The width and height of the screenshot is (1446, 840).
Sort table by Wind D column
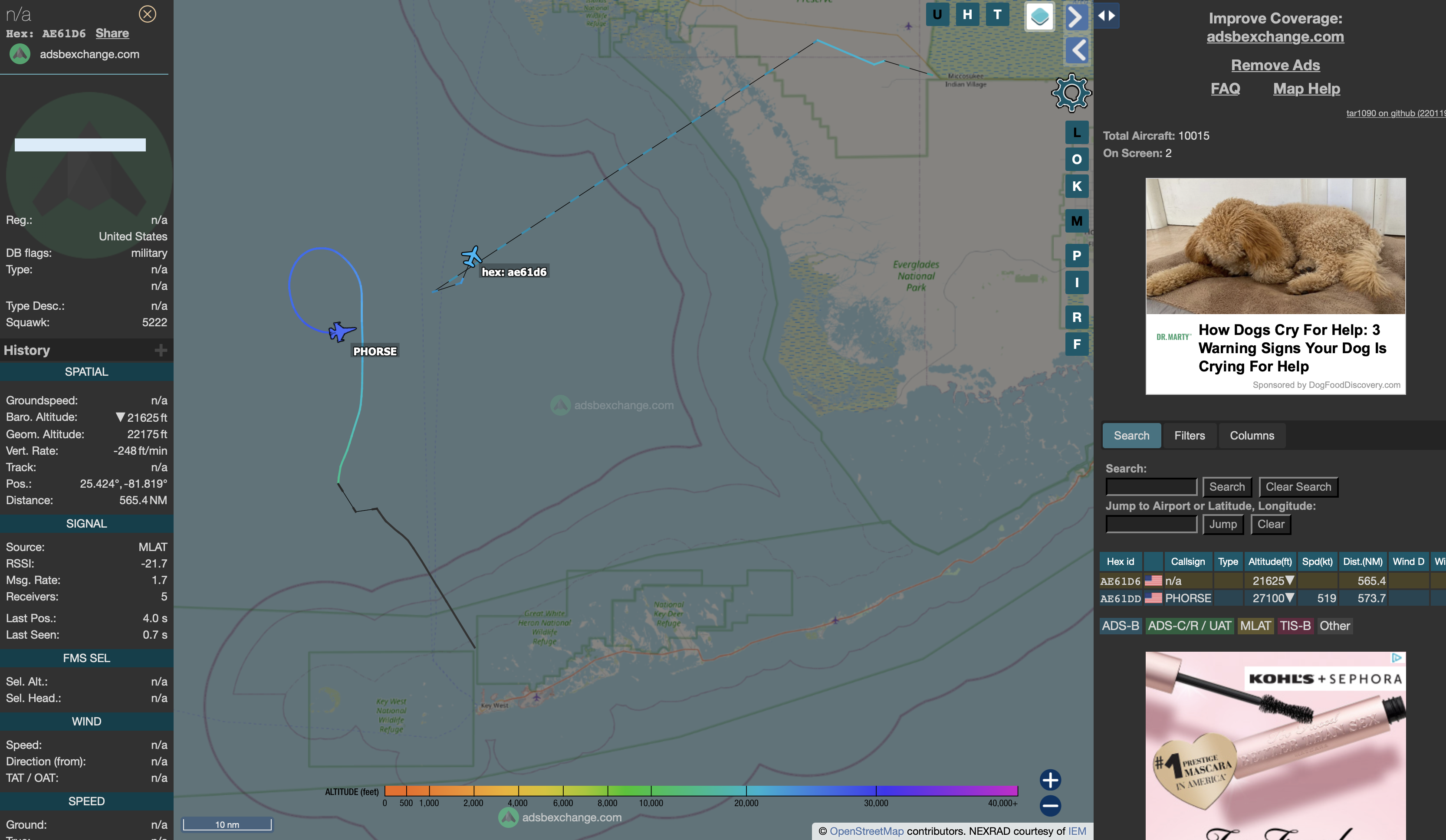pos(1408,561)
